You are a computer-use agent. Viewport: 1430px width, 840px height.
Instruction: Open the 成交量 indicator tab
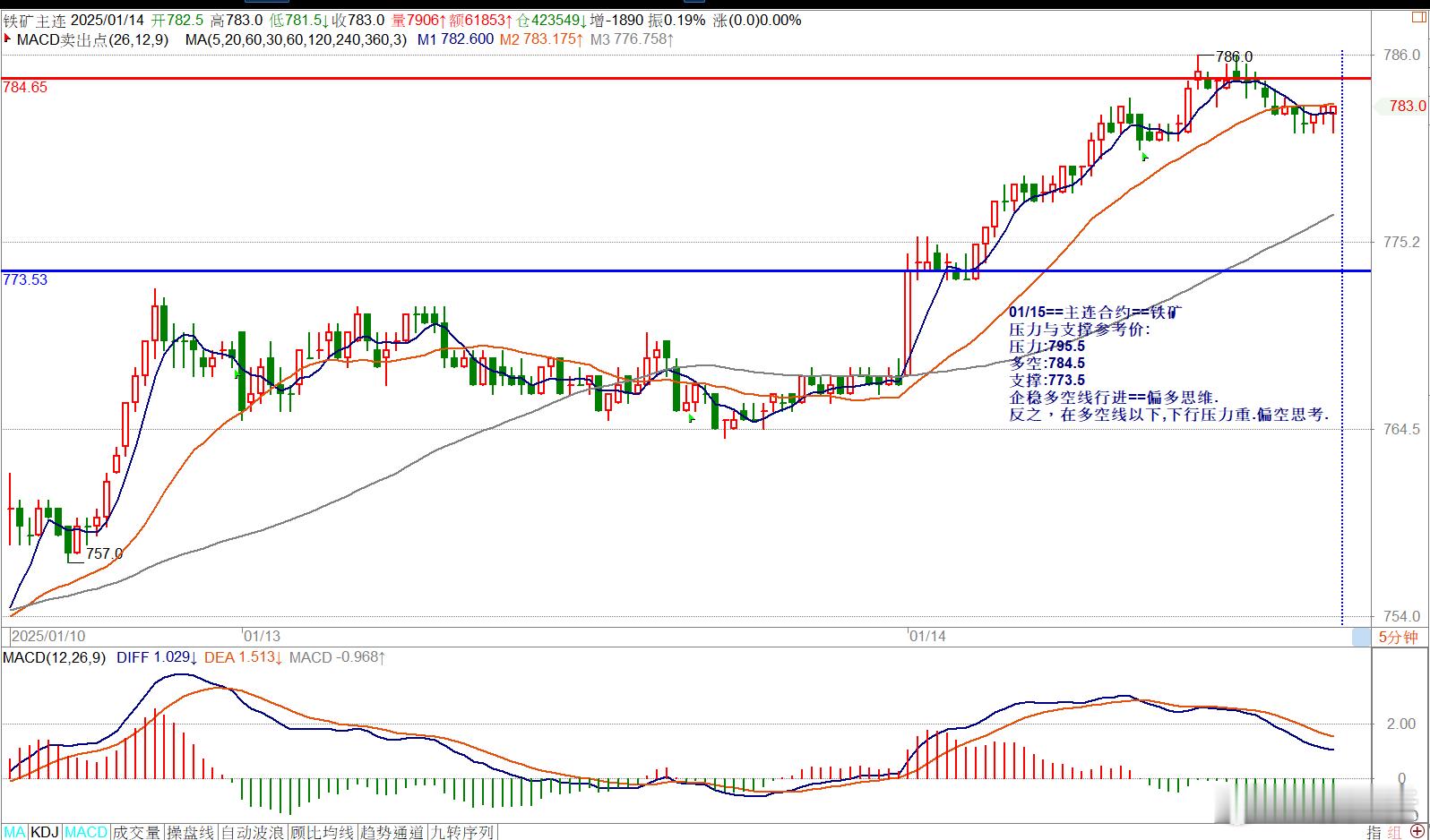click(137, 832)
